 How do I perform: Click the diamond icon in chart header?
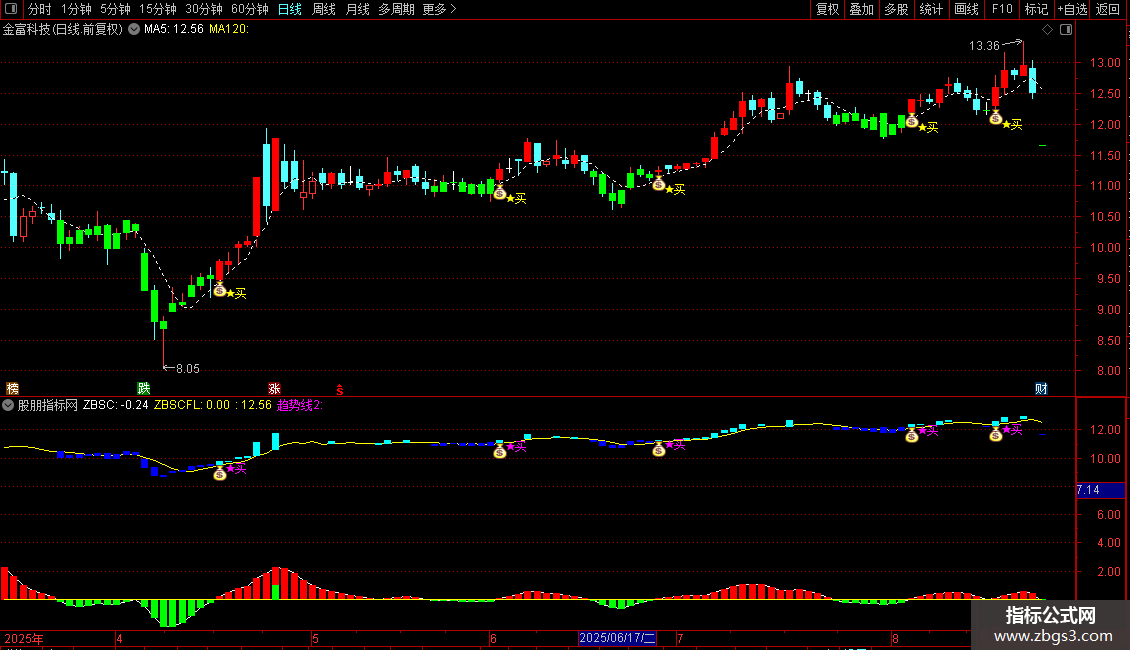pyautogui.click(x=1047, y=30)
